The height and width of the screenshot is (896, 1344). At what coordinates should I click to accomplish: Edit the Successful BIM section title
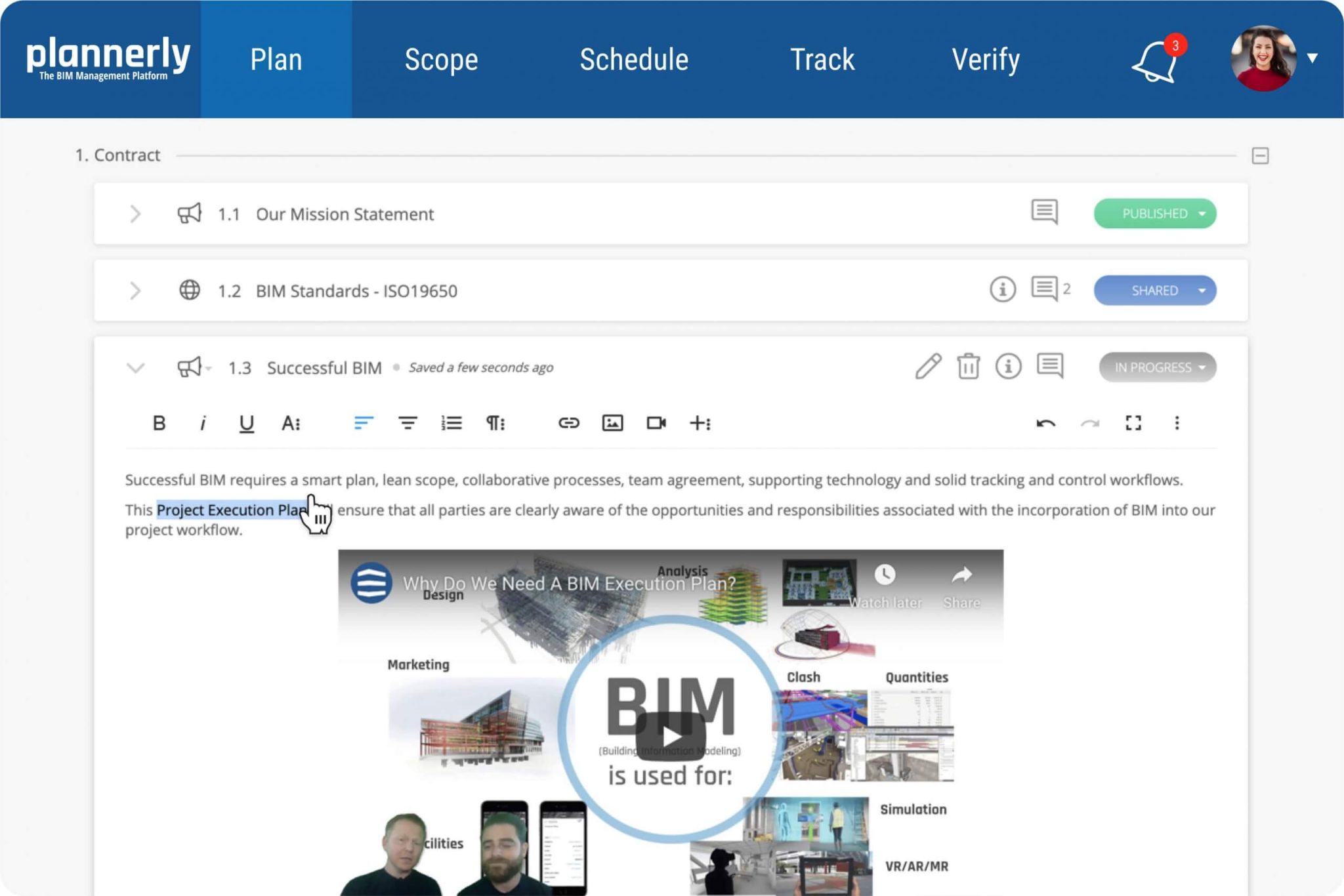tap(928, 367)
